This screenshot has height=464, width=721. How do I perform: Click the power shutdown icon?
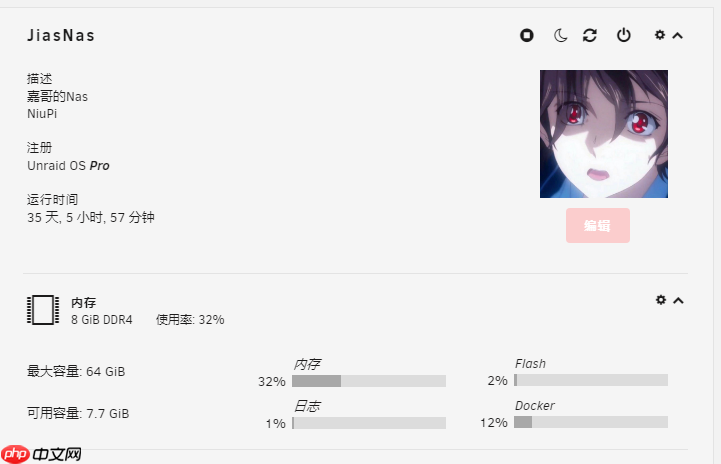[x=624, y=36]
